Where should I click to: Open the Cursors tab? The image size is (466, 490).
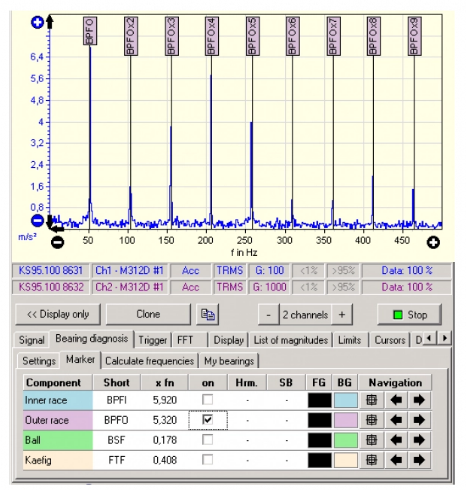click(390, 340)
